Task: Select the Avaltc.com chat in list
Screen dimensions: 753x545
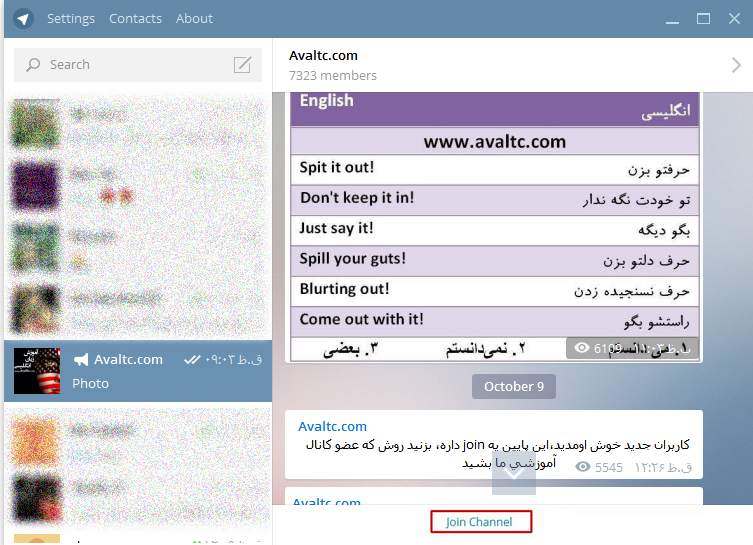Action: click(x=138, y=371)
